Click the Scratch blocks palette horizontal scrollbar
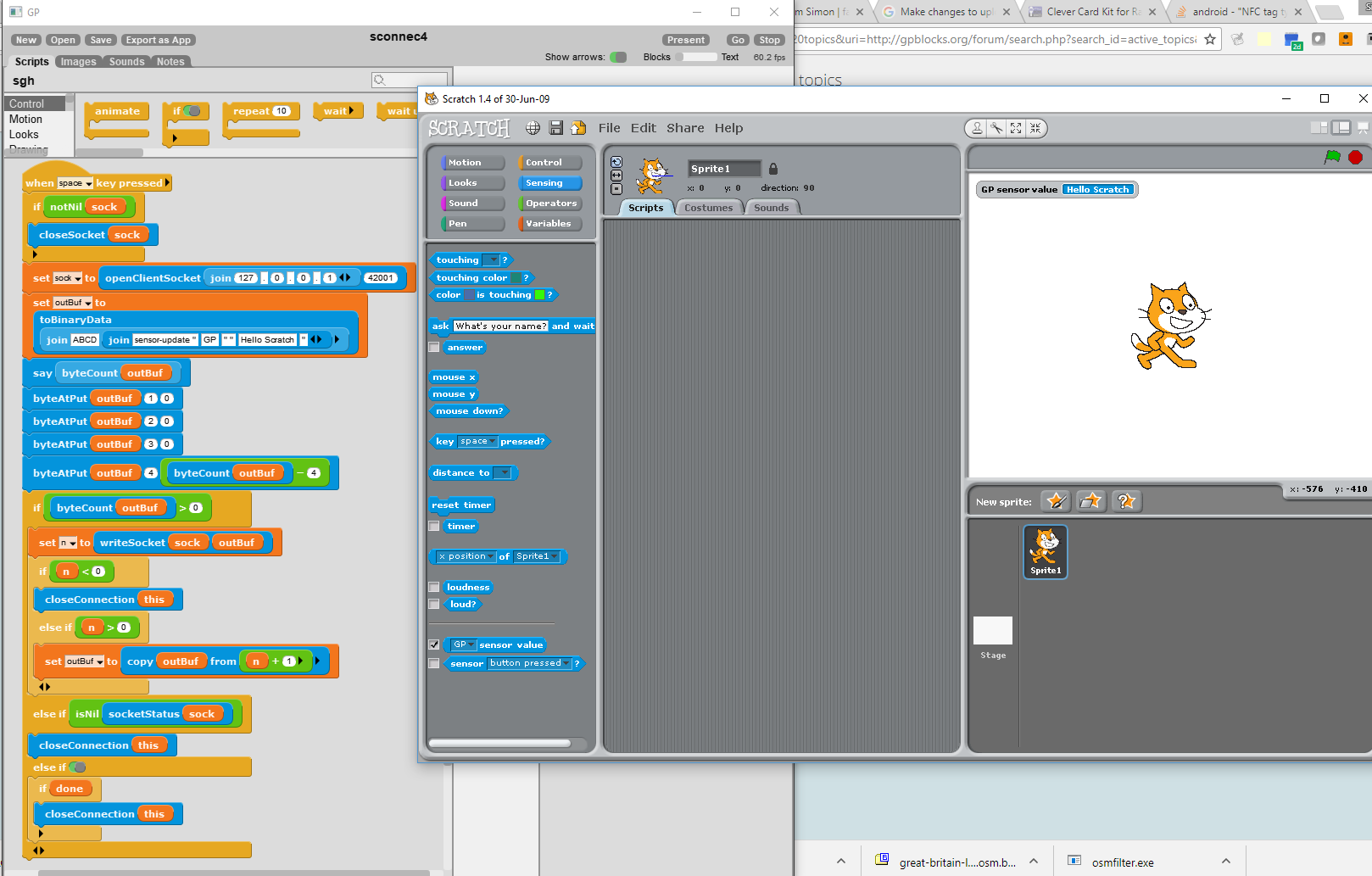1372x876 pixels. click(x=500, y=744)
